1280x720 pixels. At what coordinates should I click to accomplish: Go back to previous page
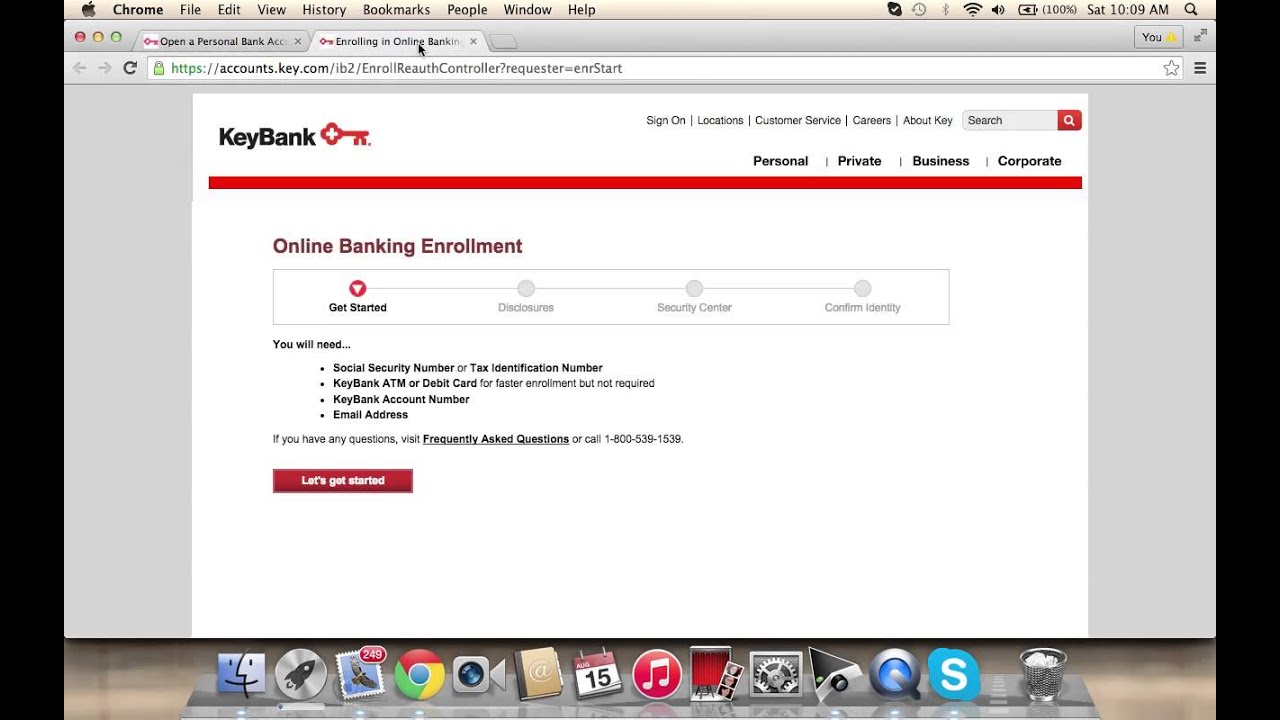[80, 68]
